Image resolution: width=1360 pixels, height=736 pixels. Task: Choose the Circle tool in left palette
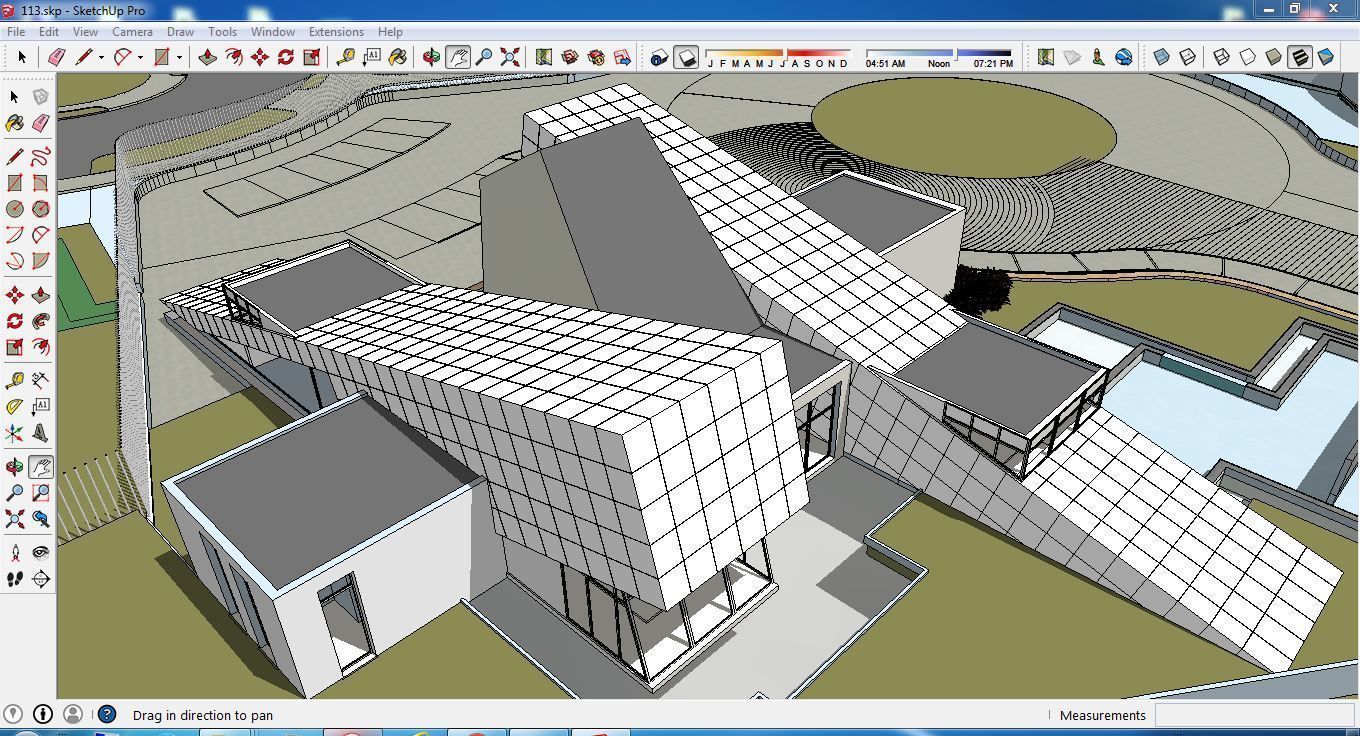(14, 209)
